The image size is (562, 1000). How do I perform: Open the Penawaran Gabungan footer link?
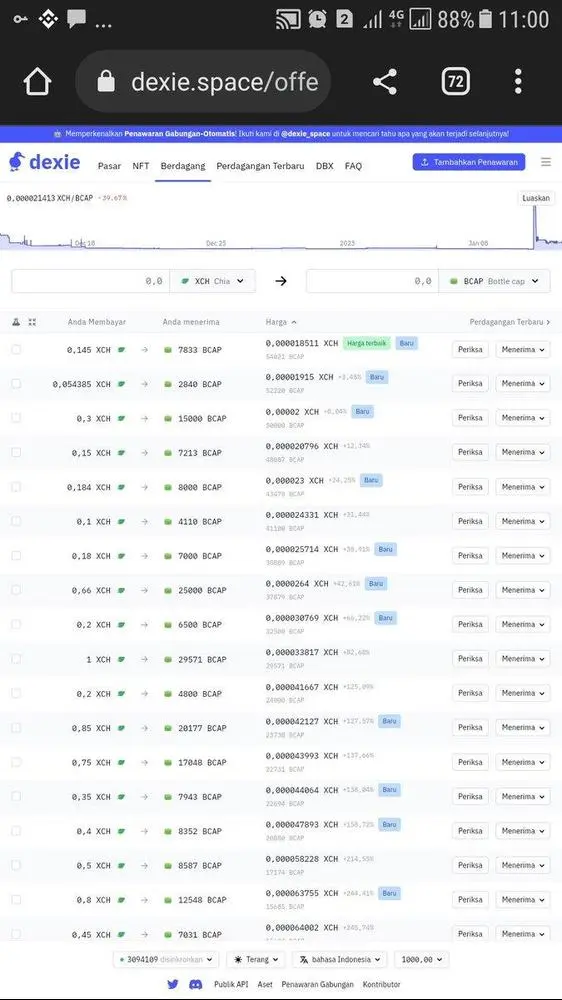point(317,984)
